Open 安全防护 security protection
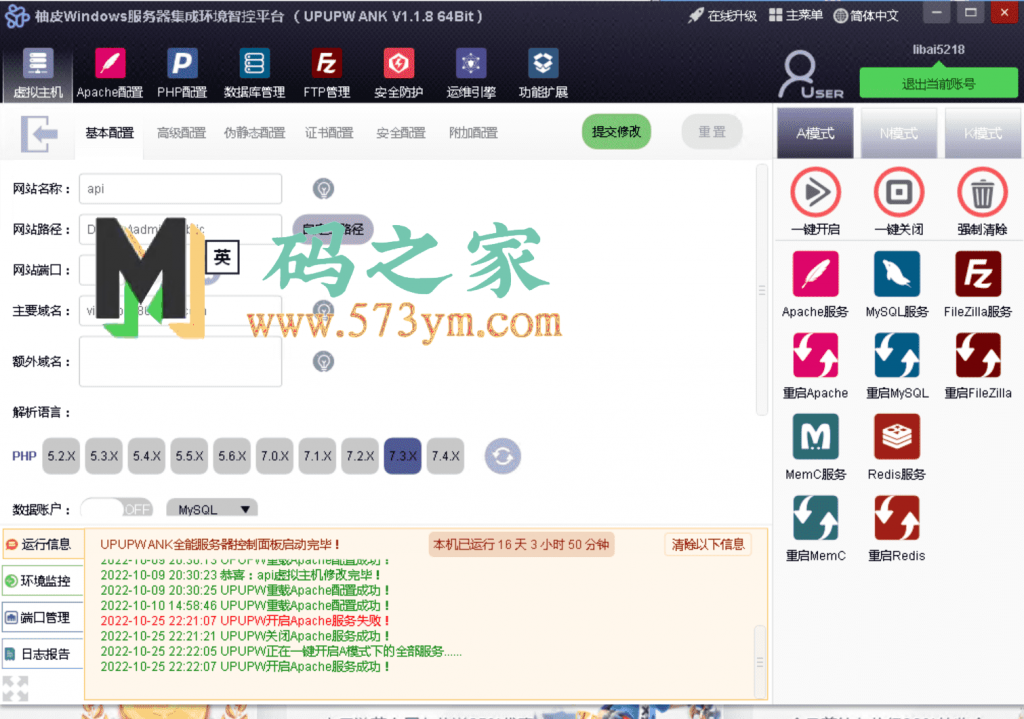Image resolution: width=1024 pixels, height=719 pixels. pyautogui.click(x=398, y=72)
